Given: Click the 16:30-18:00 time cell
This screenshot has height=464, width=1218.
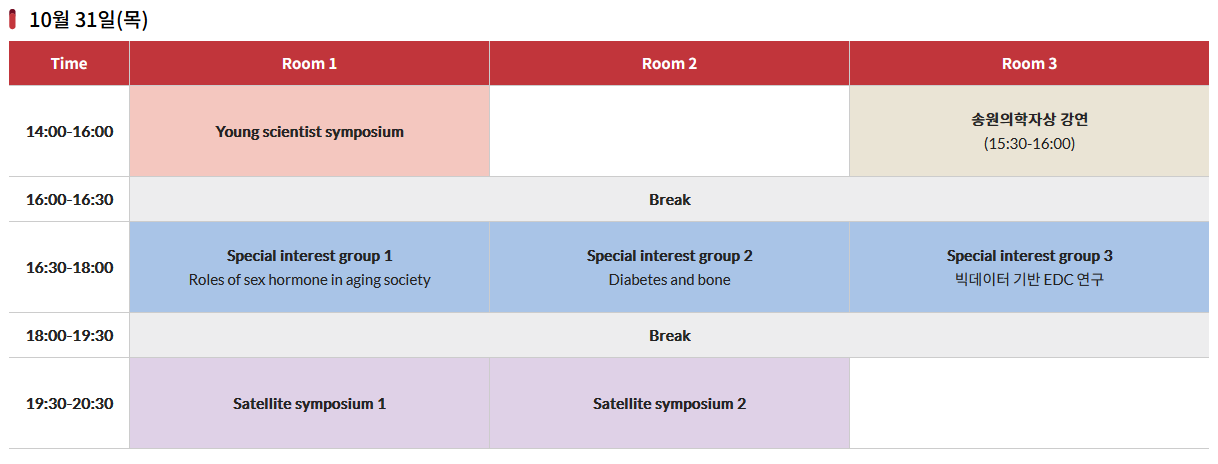Looking at the screenshot, I should [x=69, y=267].
